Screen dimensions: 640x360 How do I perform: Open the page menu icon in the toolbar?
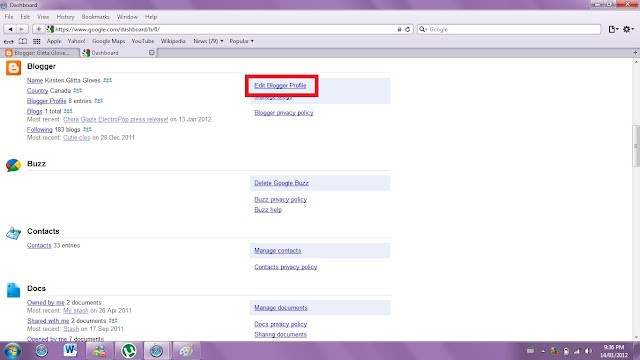tap(613, 29)
